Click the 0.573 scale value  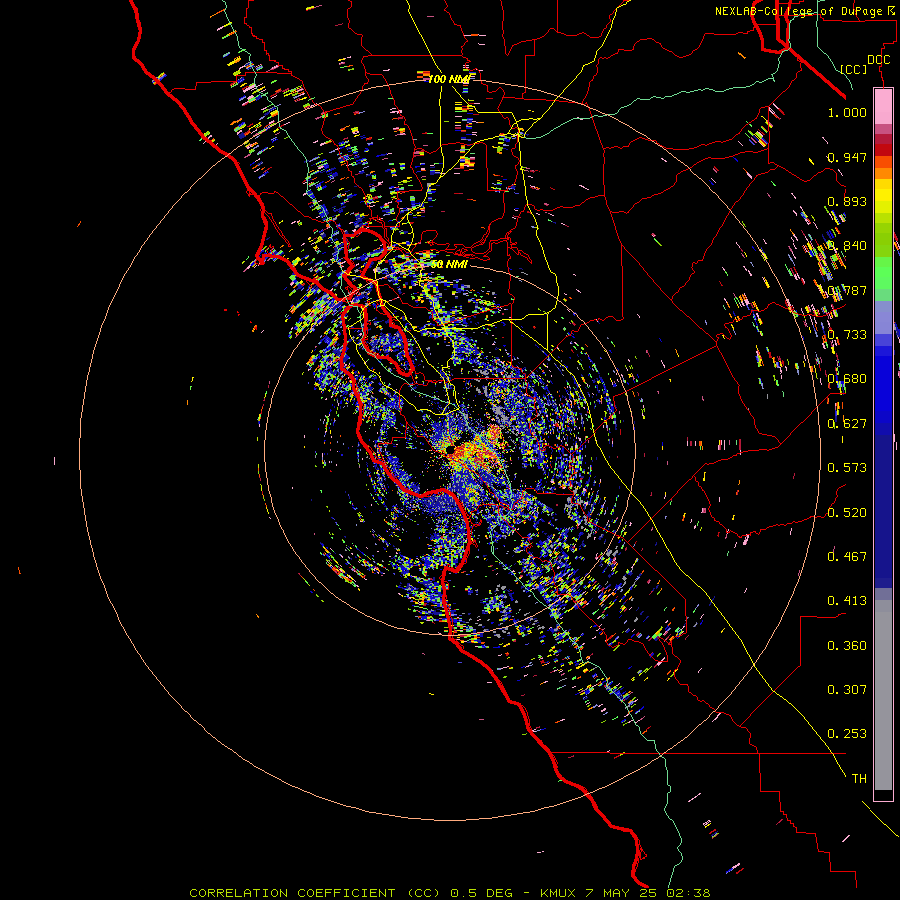tap(847, 468)
